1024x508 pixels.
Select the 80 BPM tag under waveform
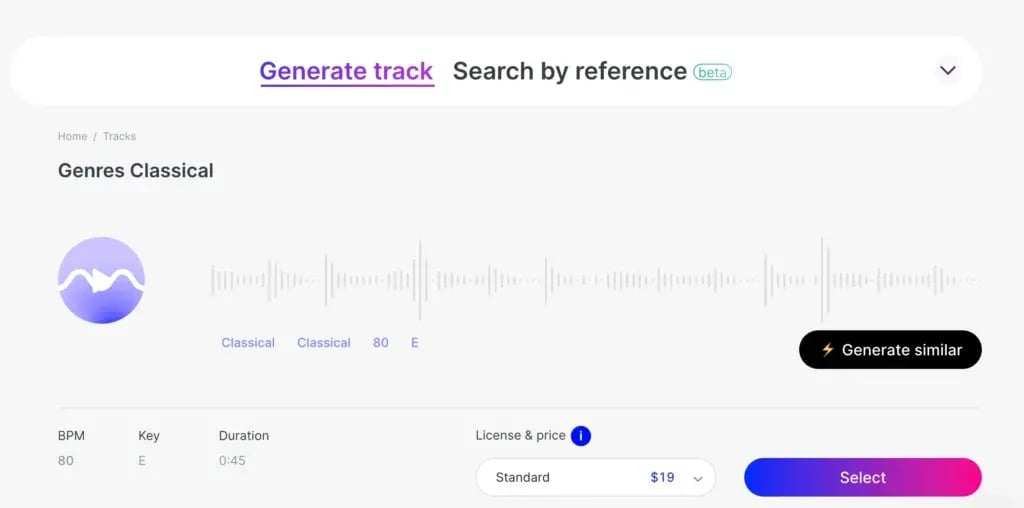380,343
